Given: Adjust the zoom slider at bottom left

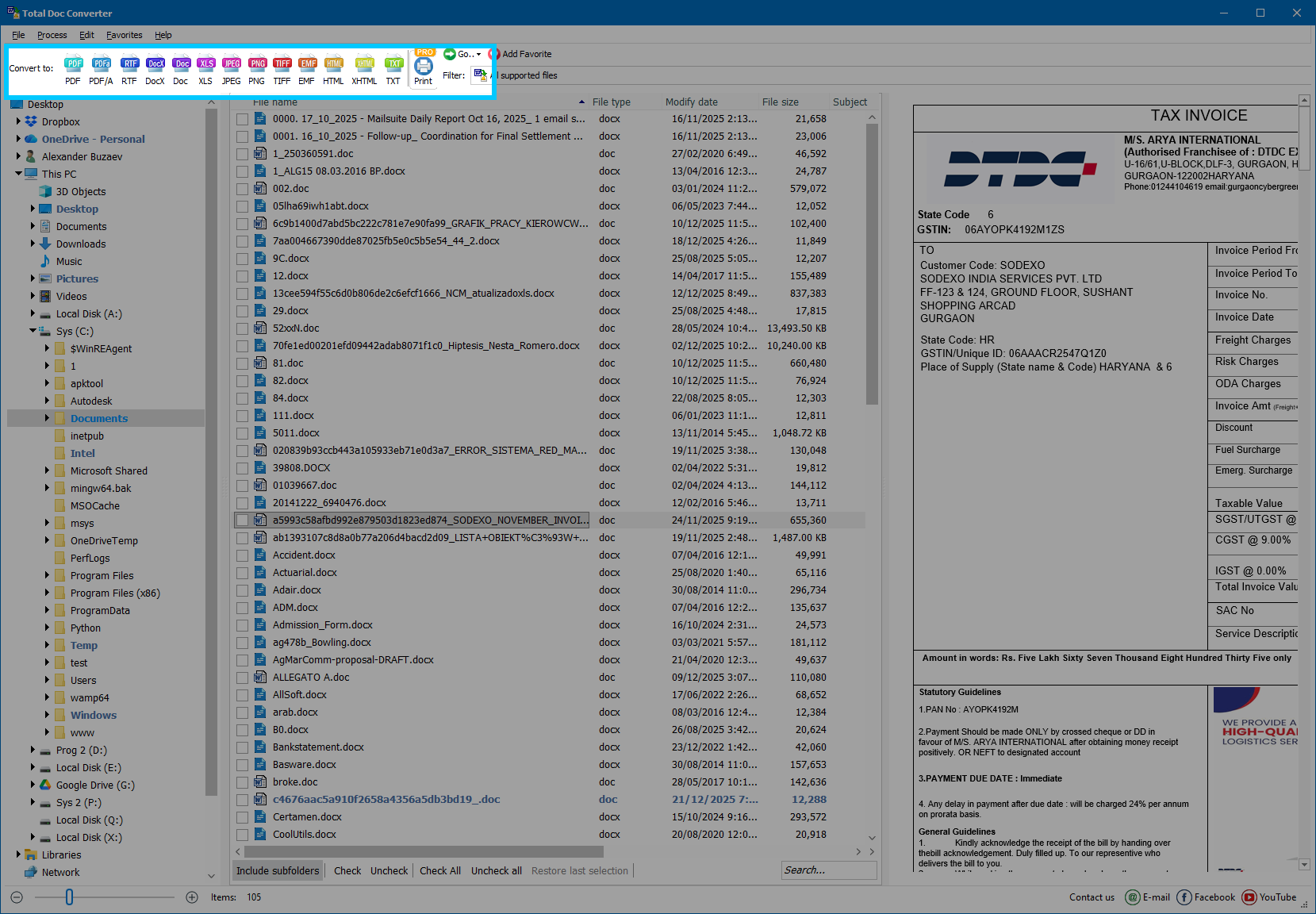Looking at the screenshot, I should pyautogui.click(x=69, y=897).
